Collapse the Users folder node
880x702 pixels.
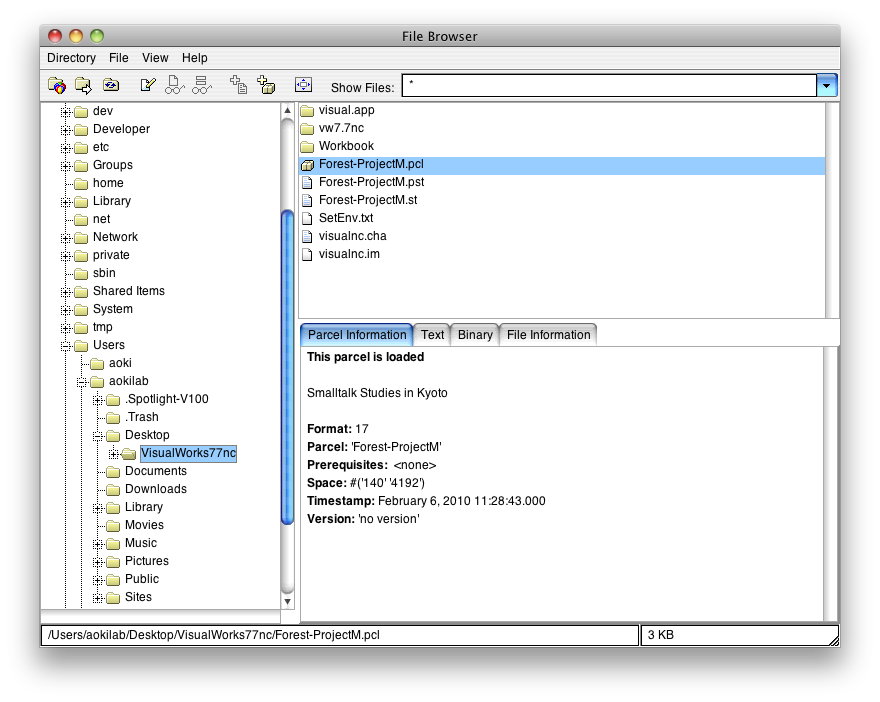pyautogui.click(x=66, y=346)
